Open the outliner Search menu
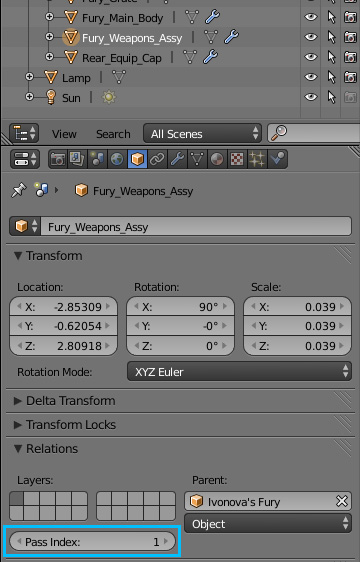 113,134
